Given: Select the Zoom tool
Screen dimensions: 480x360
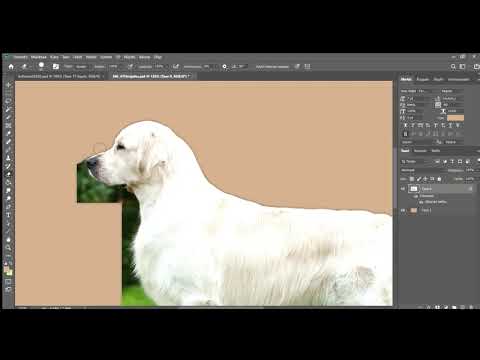Looking at the screenshot, I should [8, 247].
